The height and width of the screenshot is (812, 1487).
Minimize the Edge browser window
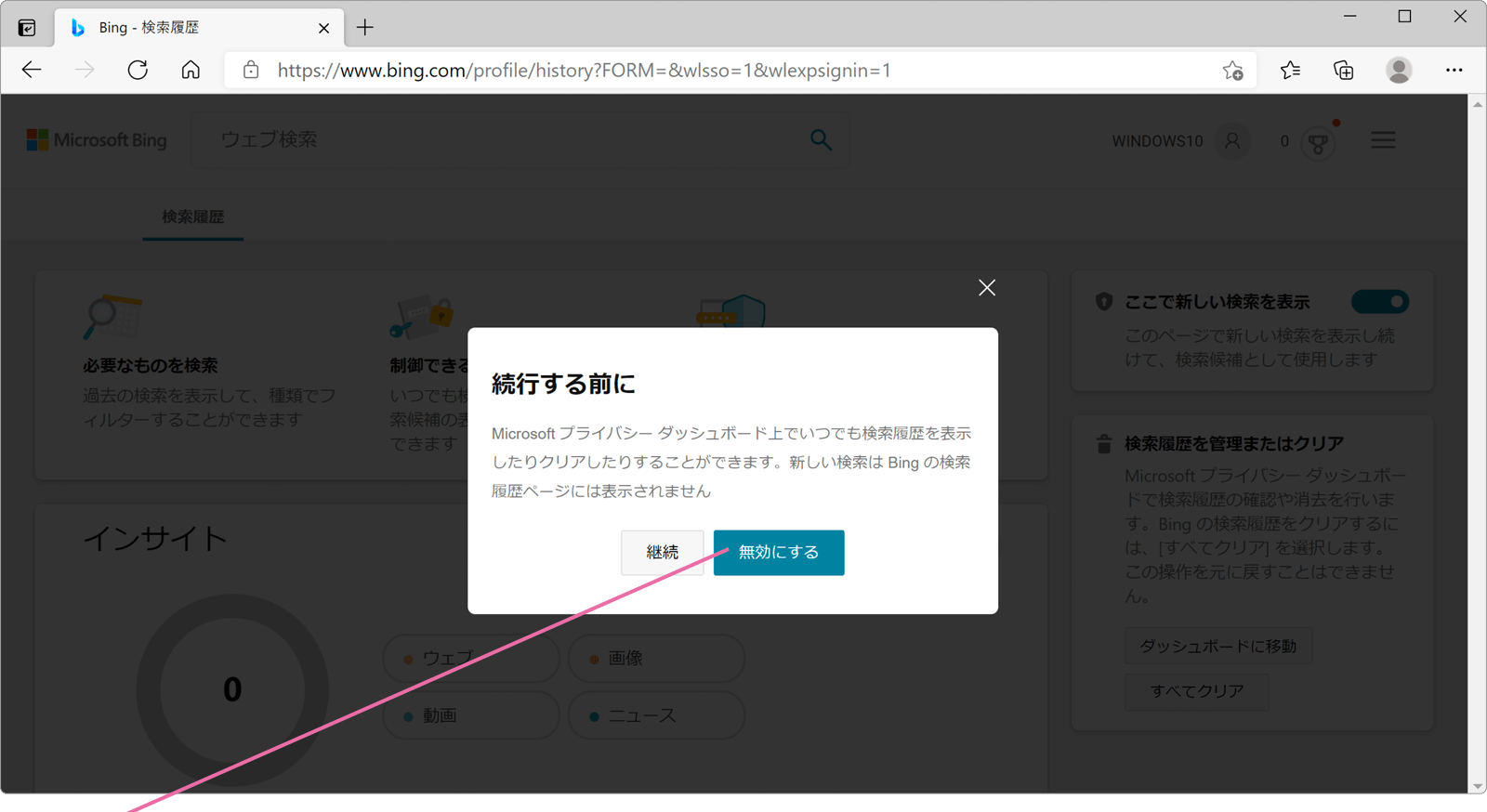(x=1350, y=17)
